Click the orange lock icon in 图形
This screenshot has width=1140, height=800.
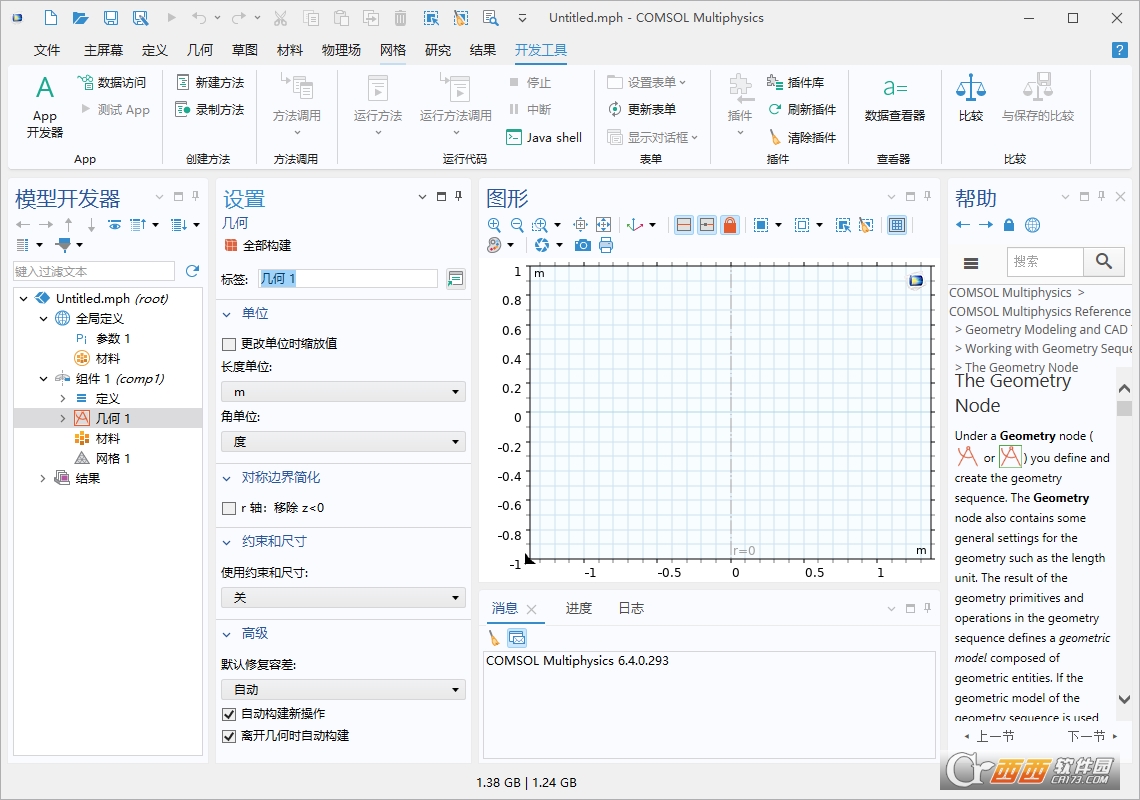(730, 225)
